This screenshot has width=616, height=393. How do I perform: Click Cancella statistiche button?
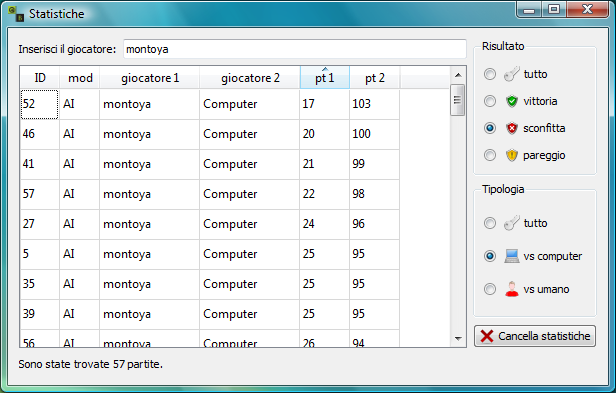click(x=535, y=336)
